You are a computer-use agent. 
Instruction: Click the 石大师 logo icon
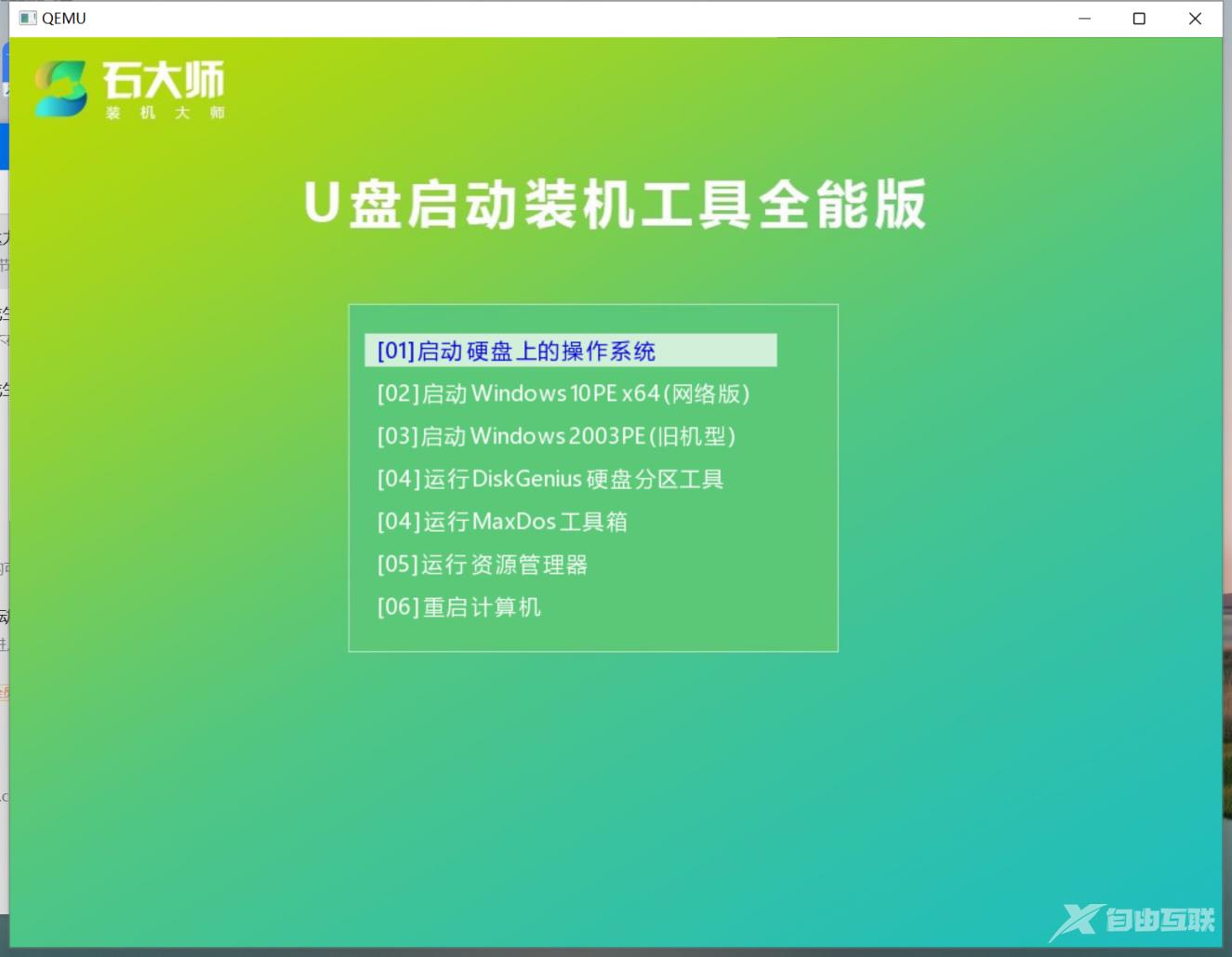click(61, 88)
